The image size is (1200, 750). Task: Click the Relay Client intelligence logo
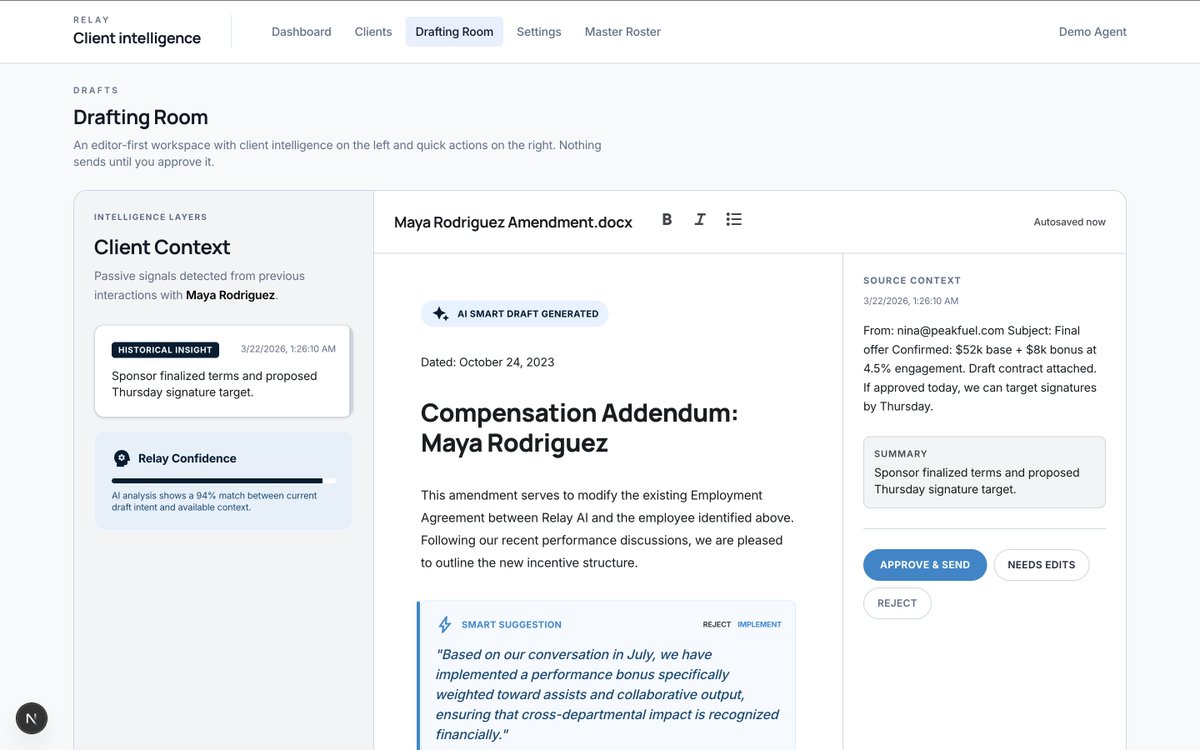tap(137, 32)
